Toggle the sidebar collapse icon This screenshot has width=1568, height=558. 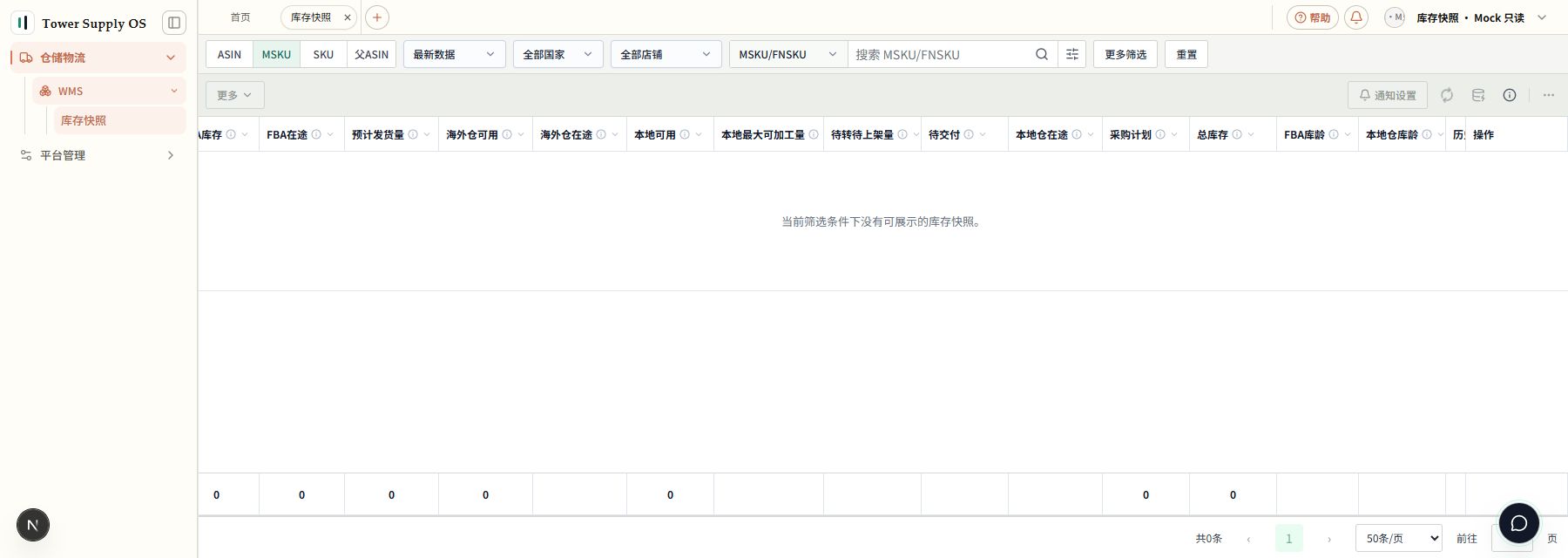[174, 23]
